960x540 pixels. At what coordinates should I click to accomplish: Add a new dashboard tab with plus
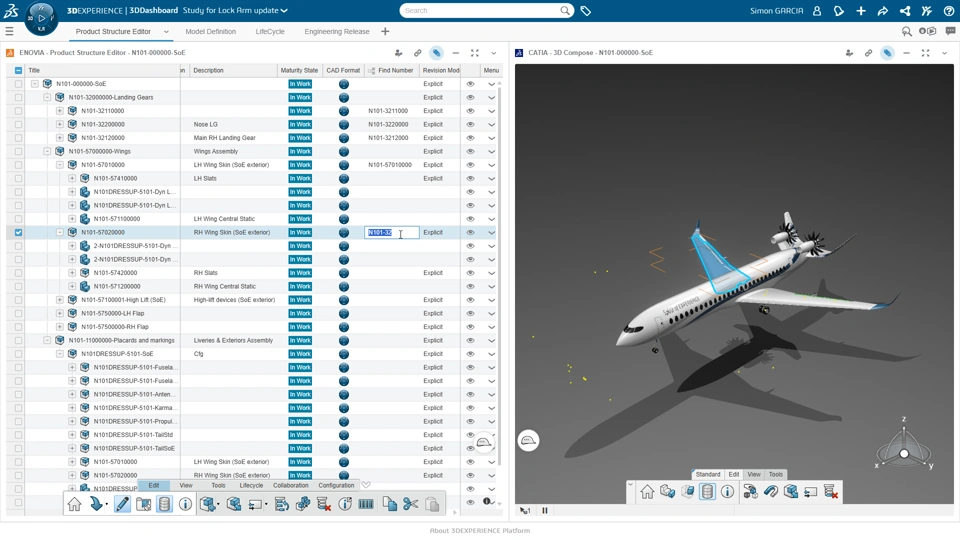tap(385, 31)
